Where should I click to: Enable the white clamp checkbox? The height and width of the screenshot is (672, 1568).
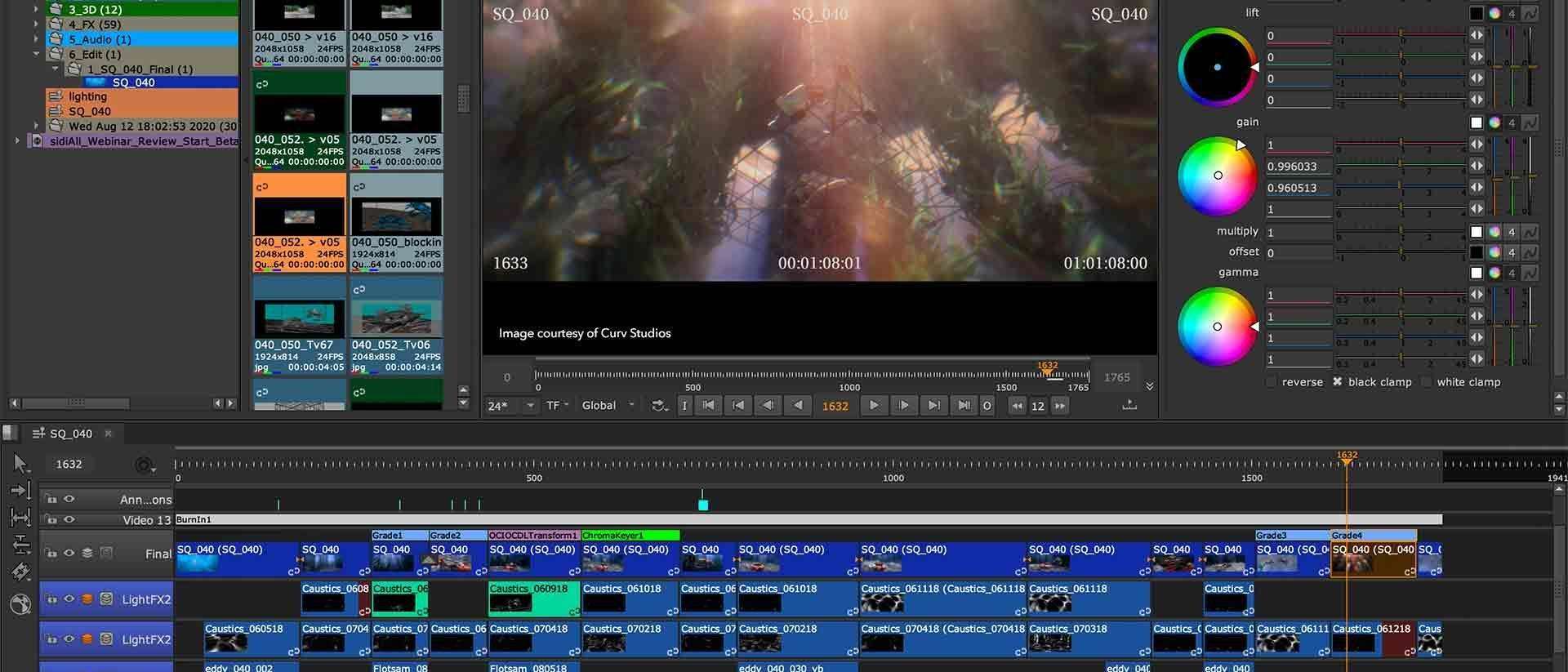1426,382
